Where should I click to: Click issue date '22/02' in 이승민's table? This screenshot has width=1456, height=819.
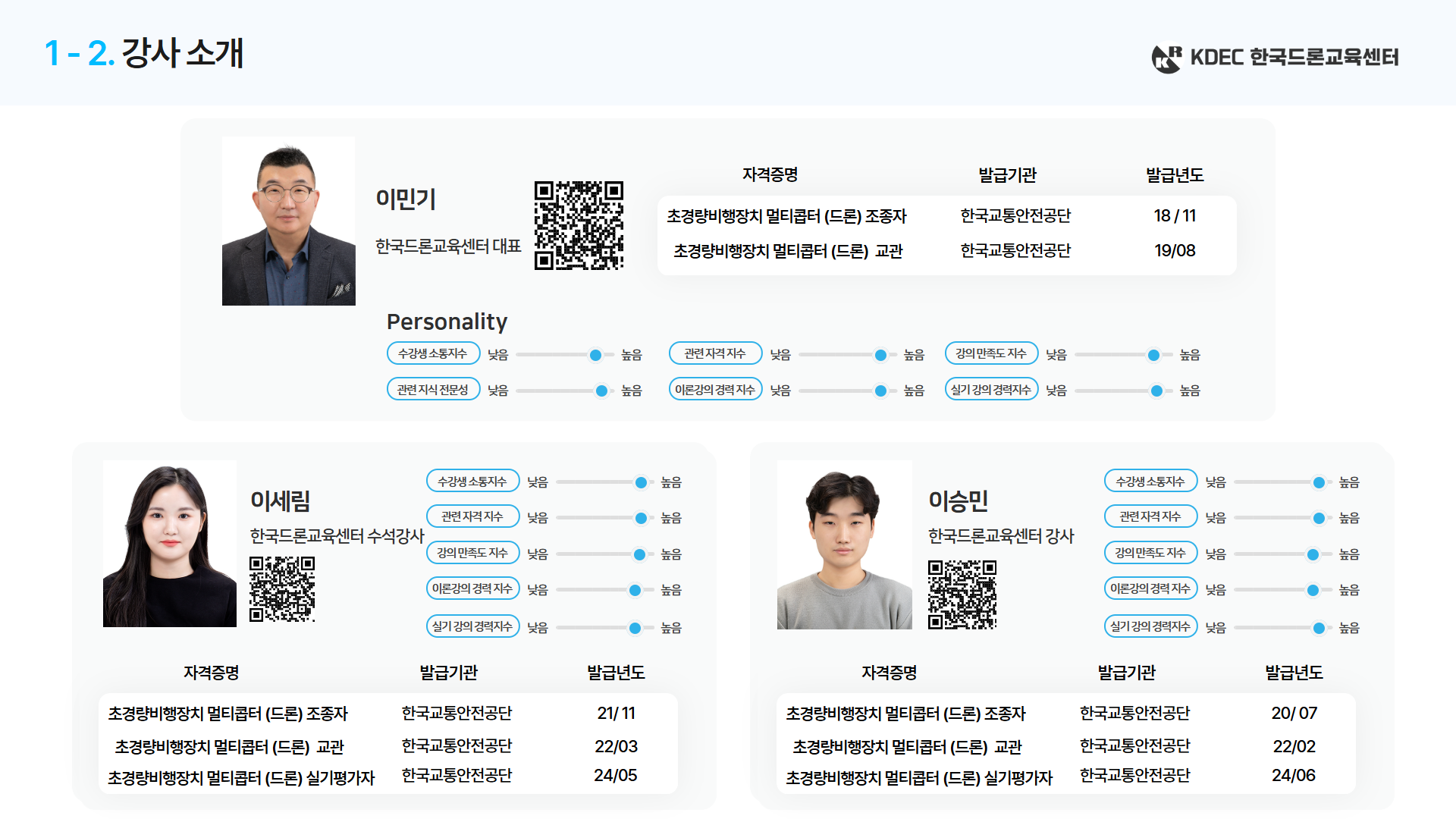pos(1294,747)
